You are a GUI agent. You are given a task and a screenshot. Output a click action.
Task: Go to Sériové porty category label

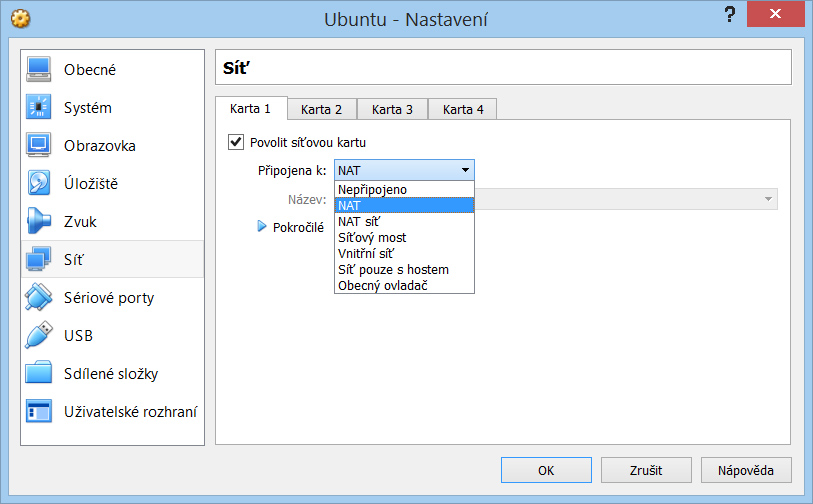109,298
